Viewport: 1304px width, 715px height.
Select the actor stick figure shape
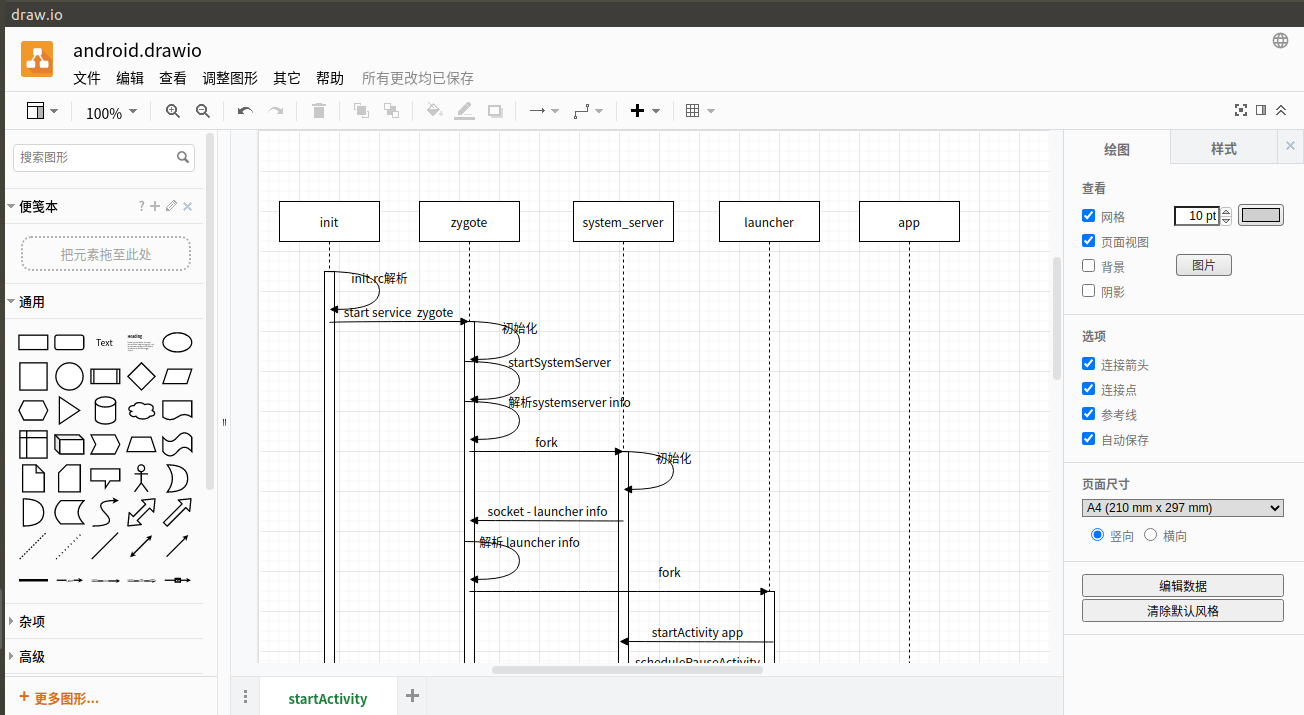(x=141, y=478)
